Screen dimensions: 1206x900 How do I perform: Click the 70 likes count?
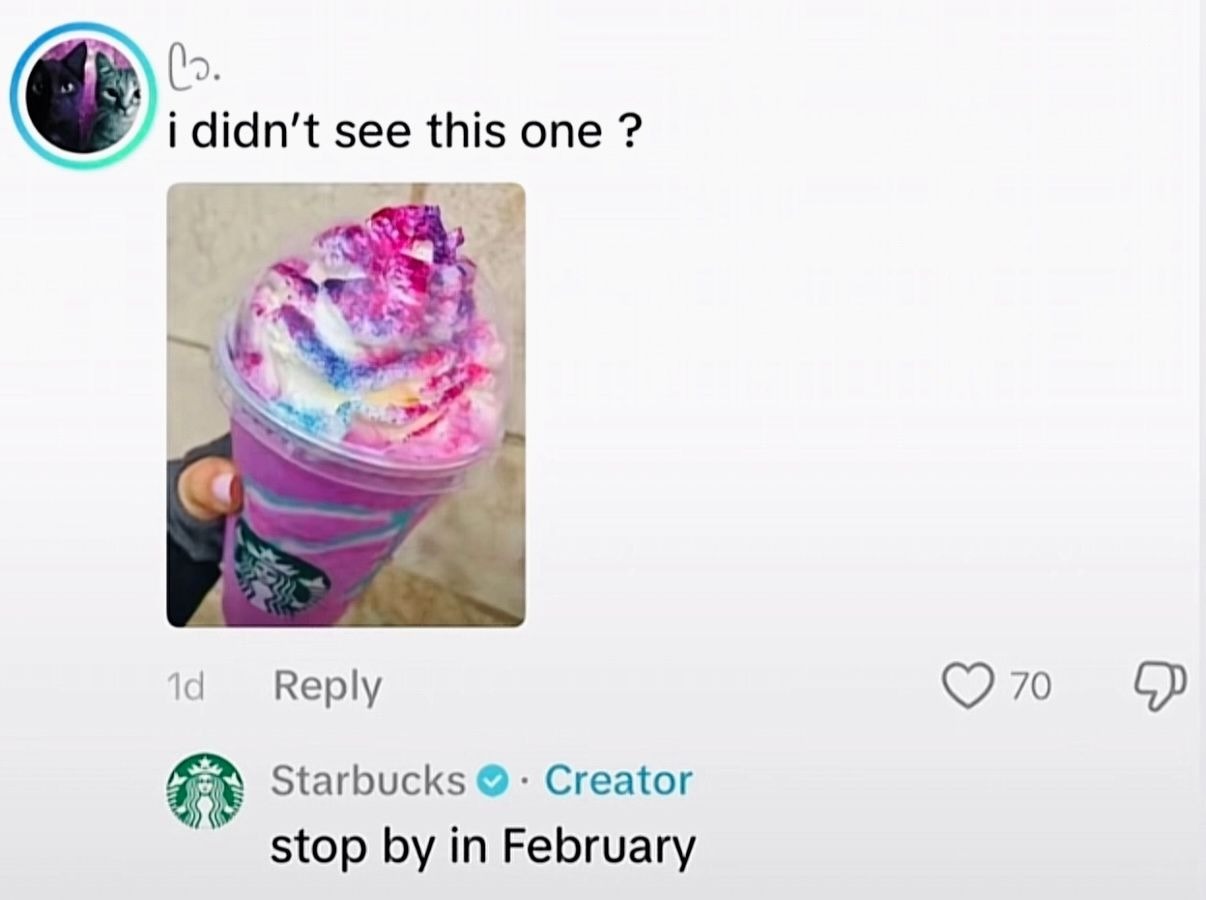(1029, 687)
